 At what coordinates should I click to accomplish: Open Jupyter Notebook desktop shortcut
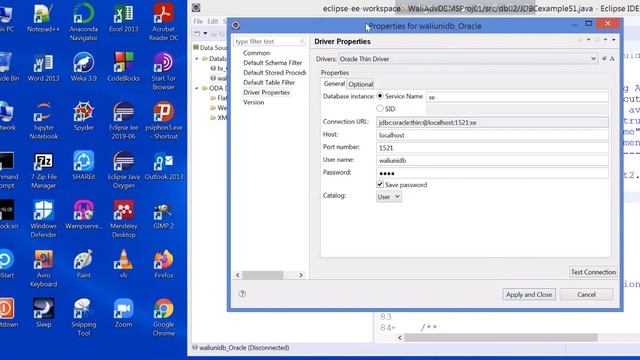pyautogui.click(x=43, y=121)
